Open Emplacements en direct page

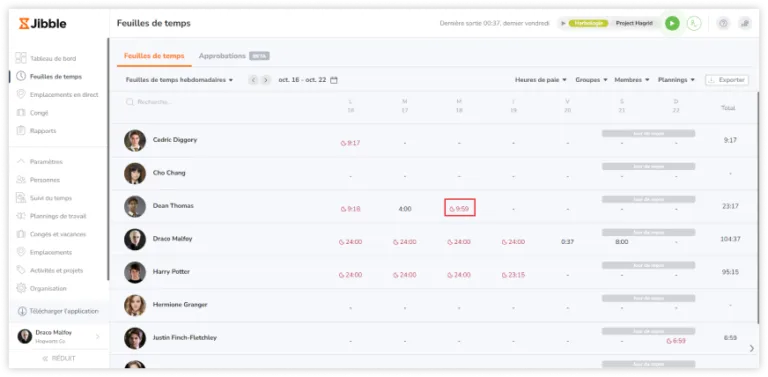(57, 94)
